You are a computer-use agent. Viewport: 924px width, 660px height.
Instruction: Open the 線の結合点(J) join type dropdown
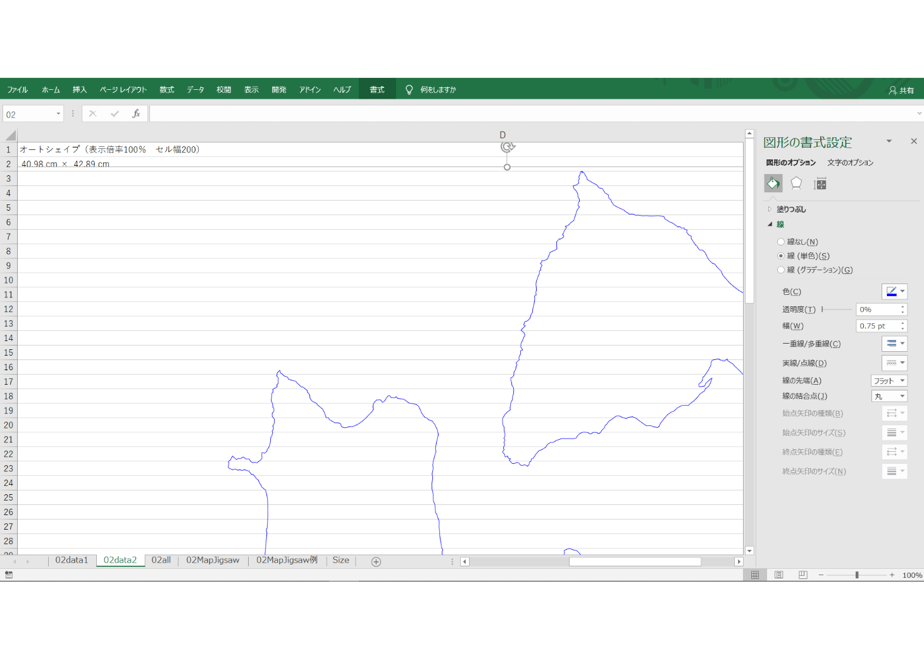[x=889, y=397]
